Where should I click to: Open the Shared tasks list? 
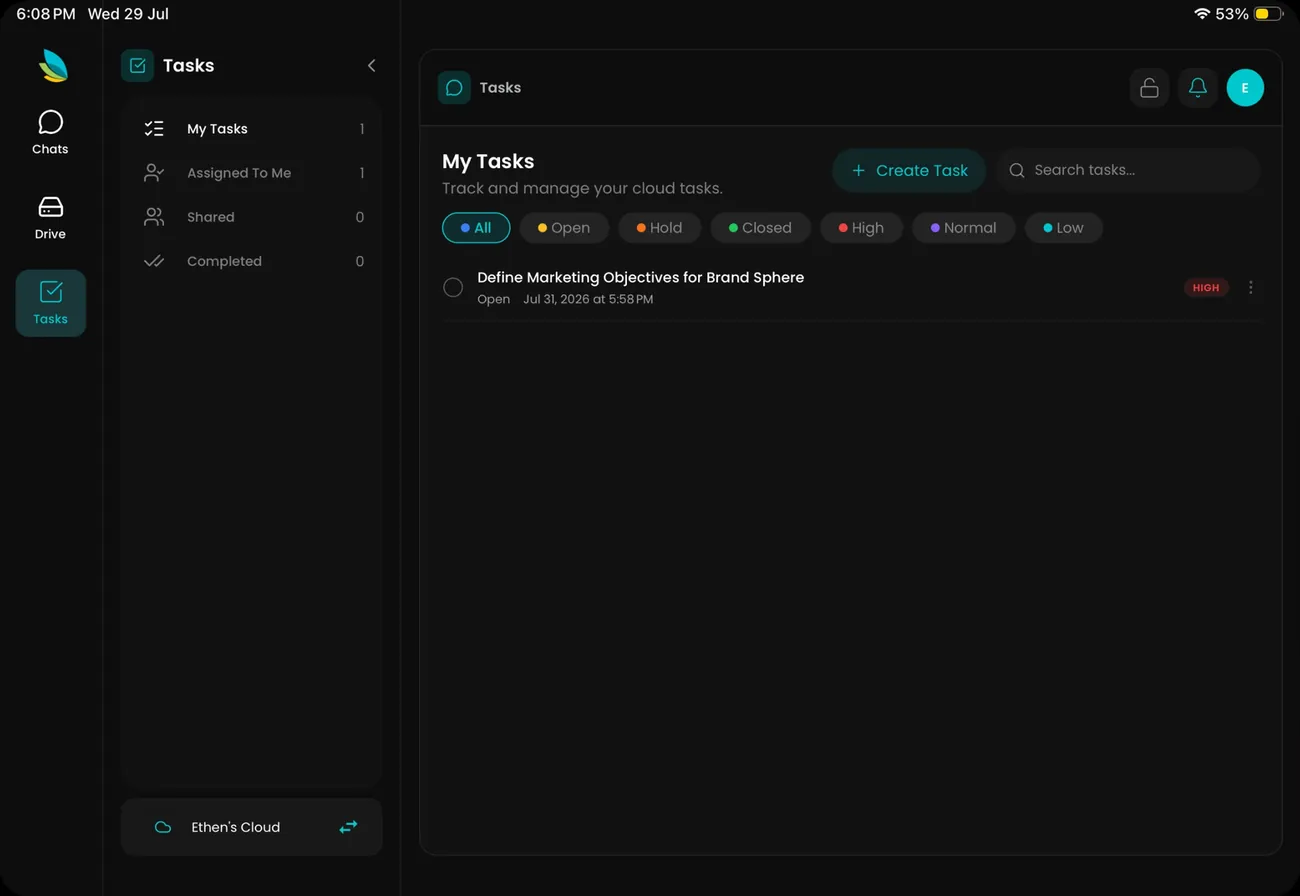253,217
